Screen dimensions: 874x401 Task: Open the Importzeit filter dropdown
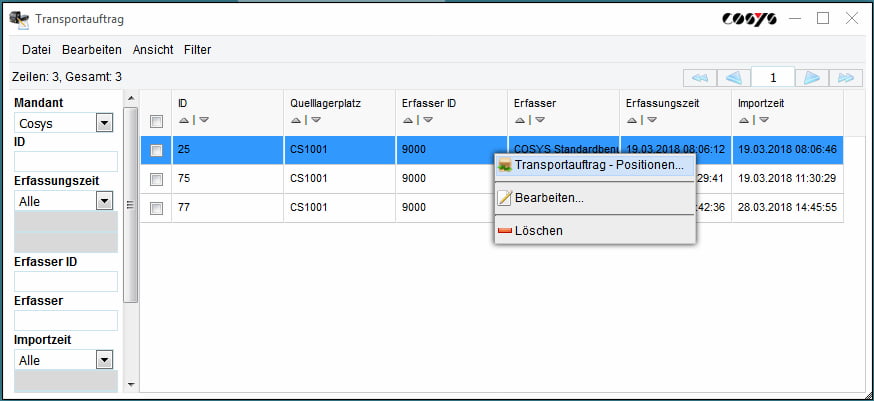coord(104,360)
